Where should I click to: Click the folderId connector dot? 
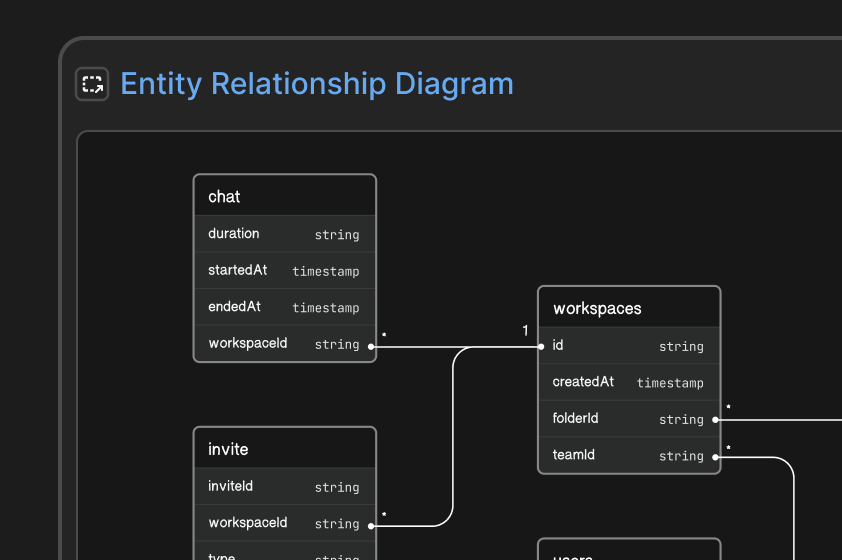coord(715,420)
